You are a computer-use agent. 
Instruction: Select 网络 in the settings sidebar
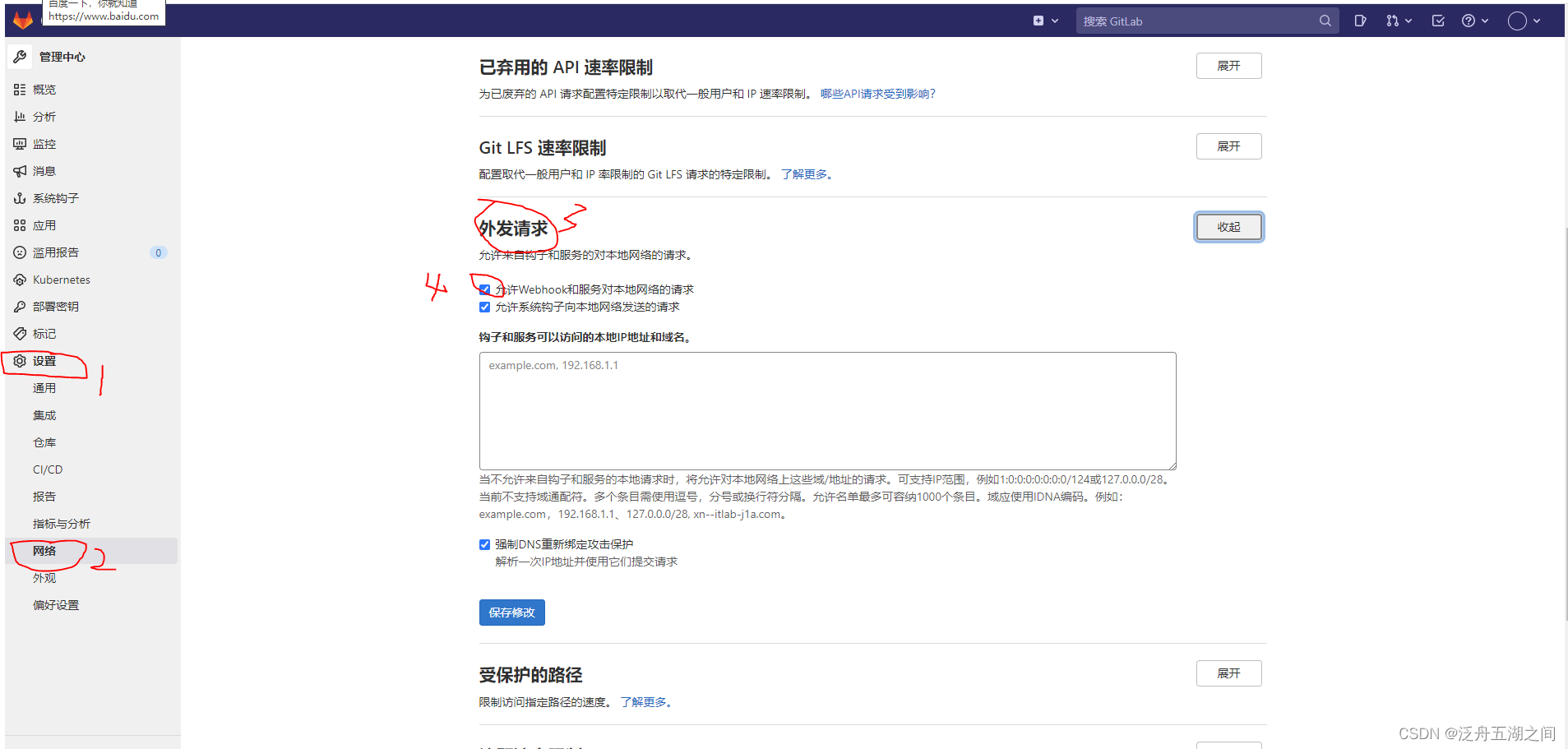44,550
